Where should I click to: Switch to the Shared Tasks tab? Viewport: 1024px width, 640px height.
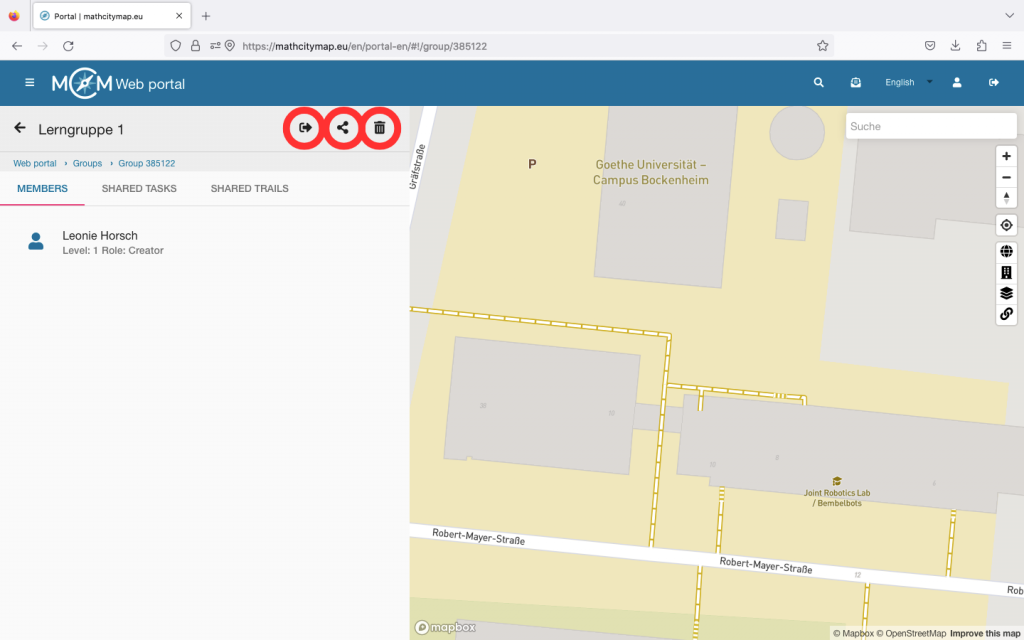(x=139, y=189)
